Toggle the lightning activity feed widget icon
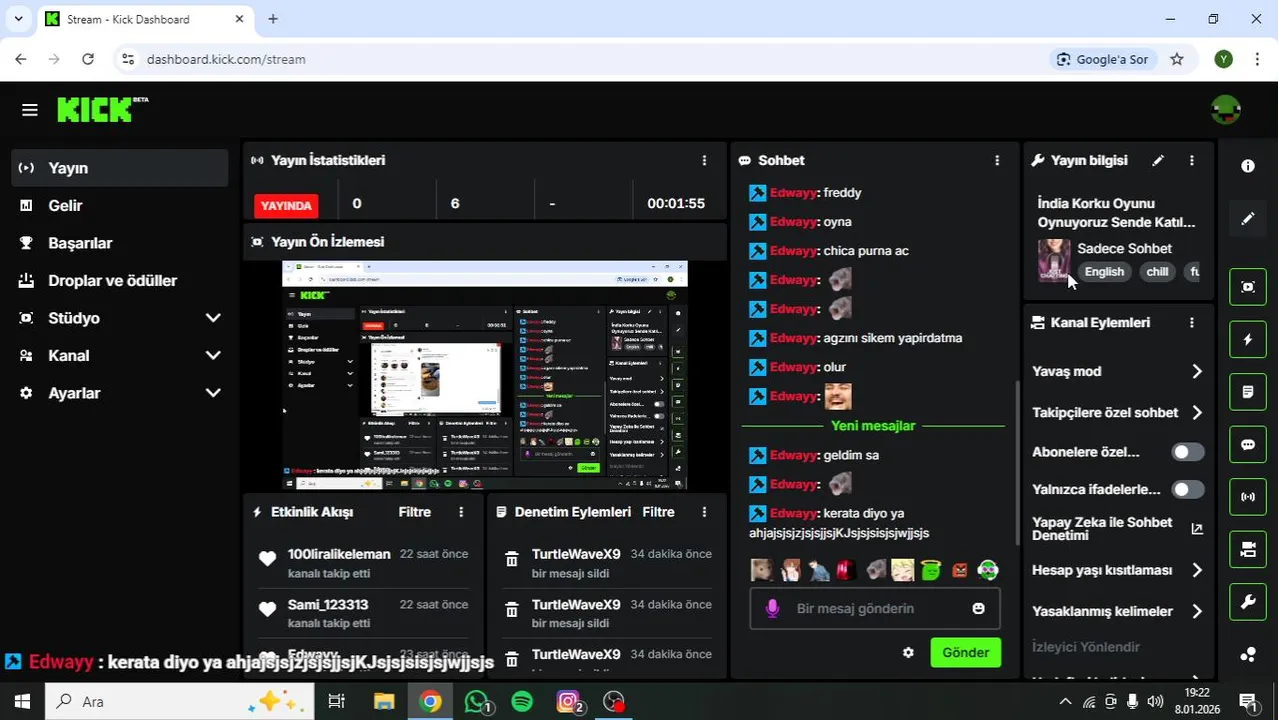 tap(1248, 340)
